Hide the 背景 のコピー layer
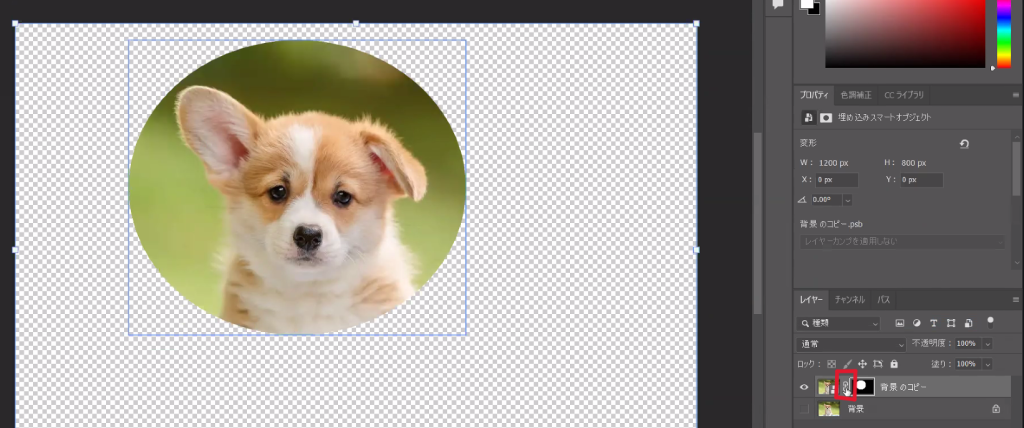The image size is (1024, 428). tap(805, 386)
